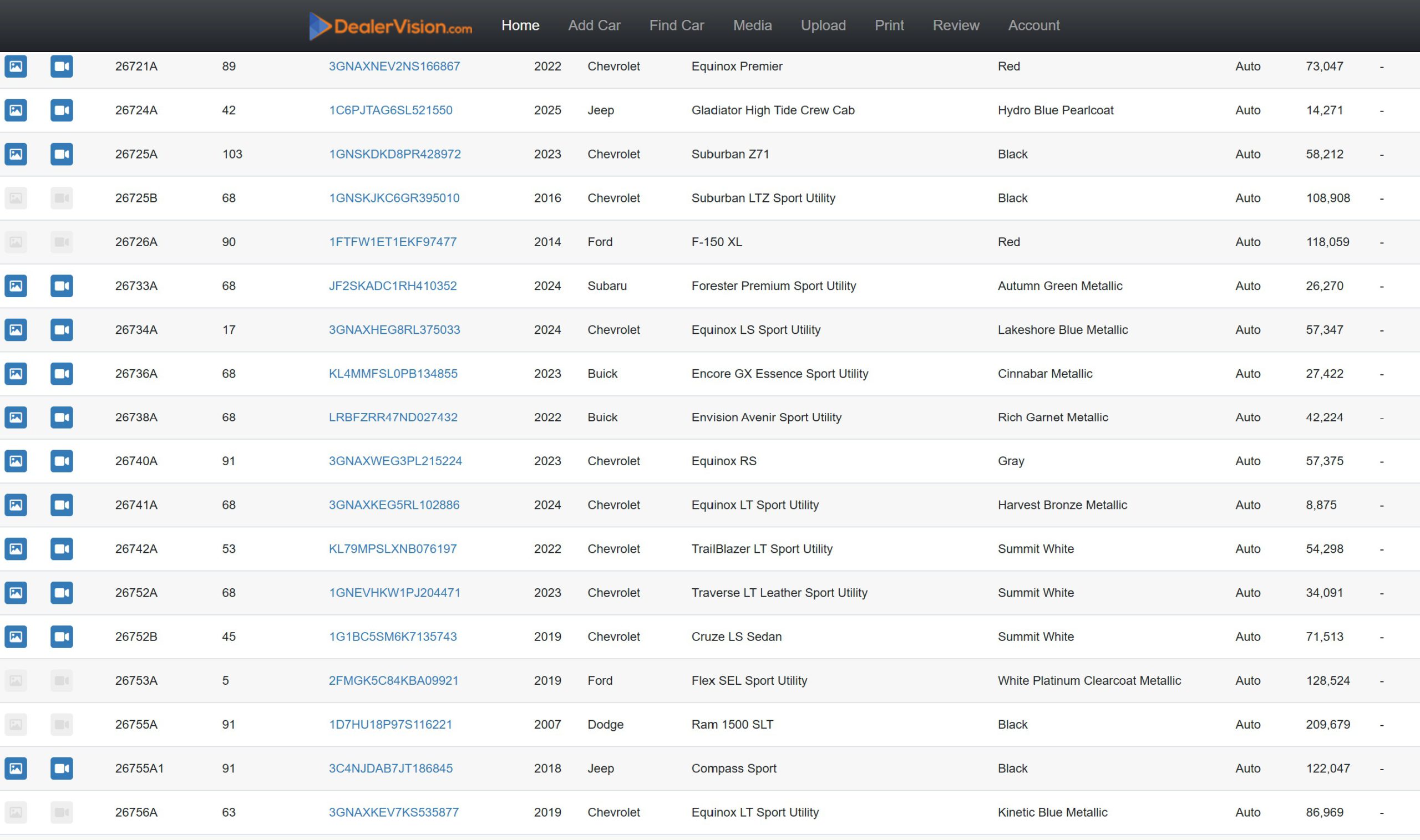Open VIN KL4MMFSL0PB134855 link
Viewport: 1420px width, 840px height.
point(393,374)
